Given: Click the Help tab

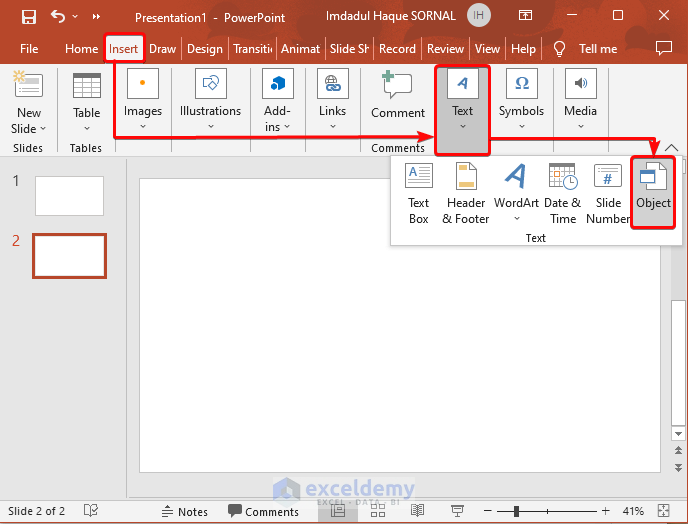Looking at the screenshot, I should coord(523,49).
